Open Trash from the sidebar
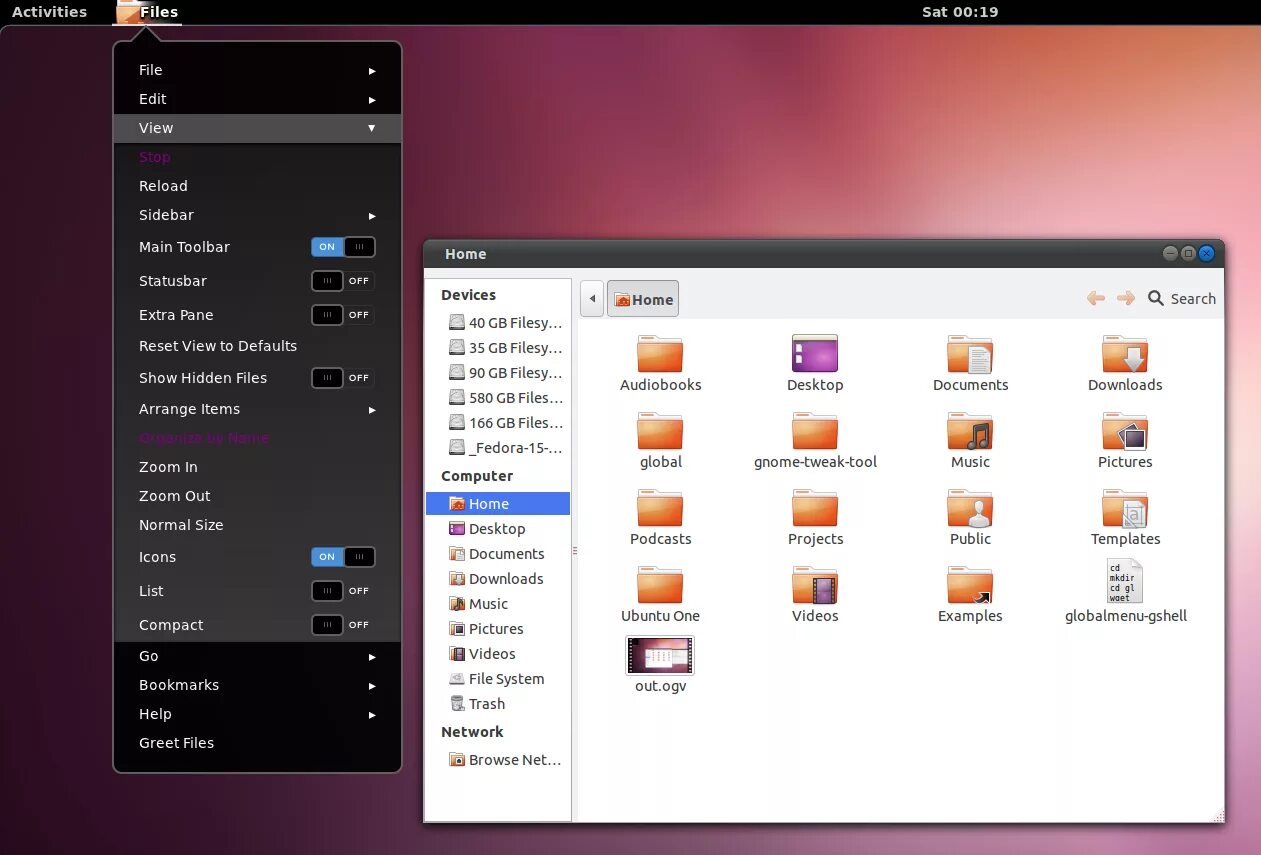Screen dimensions: 1261x855 (x=484, y=703)
